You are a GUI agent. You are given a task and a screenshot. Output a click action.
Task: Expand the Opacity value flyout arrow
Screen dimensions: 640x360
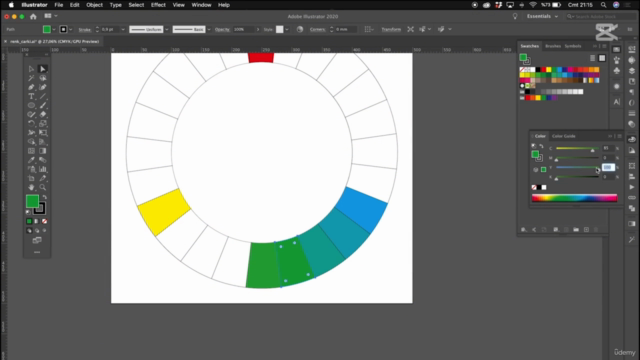258,29
